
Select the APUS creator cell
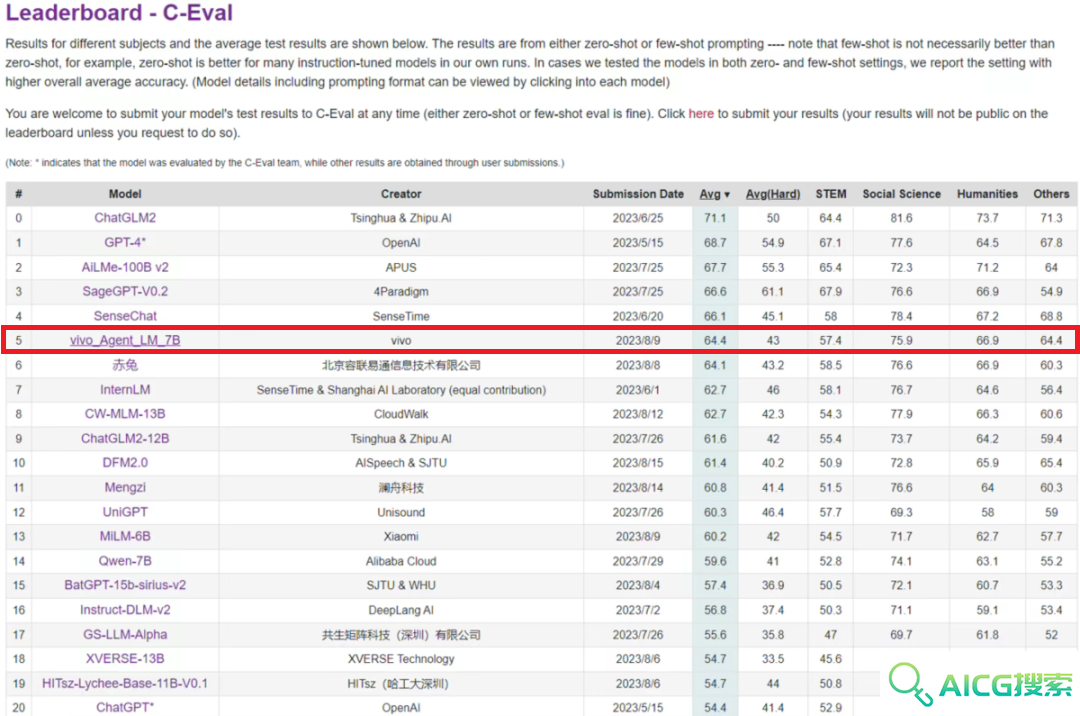(x=401, y=267)
